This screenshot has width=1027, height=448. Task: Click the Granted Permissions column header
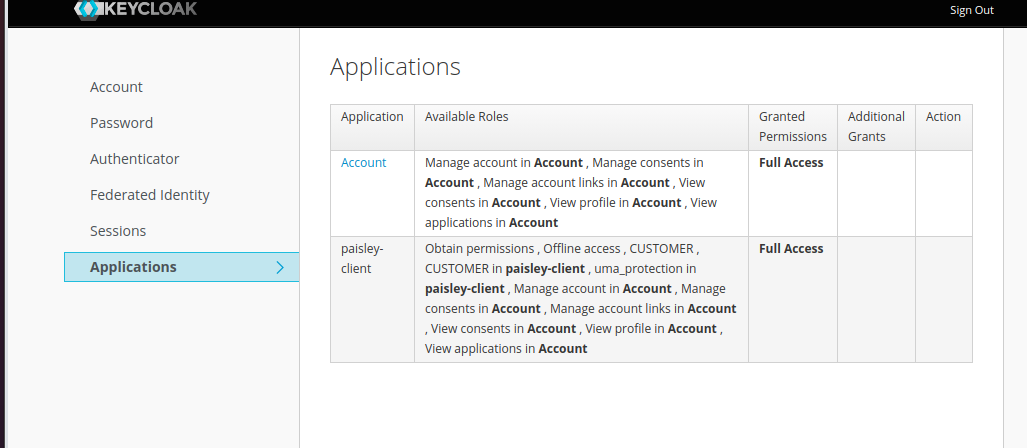[792, 126]
